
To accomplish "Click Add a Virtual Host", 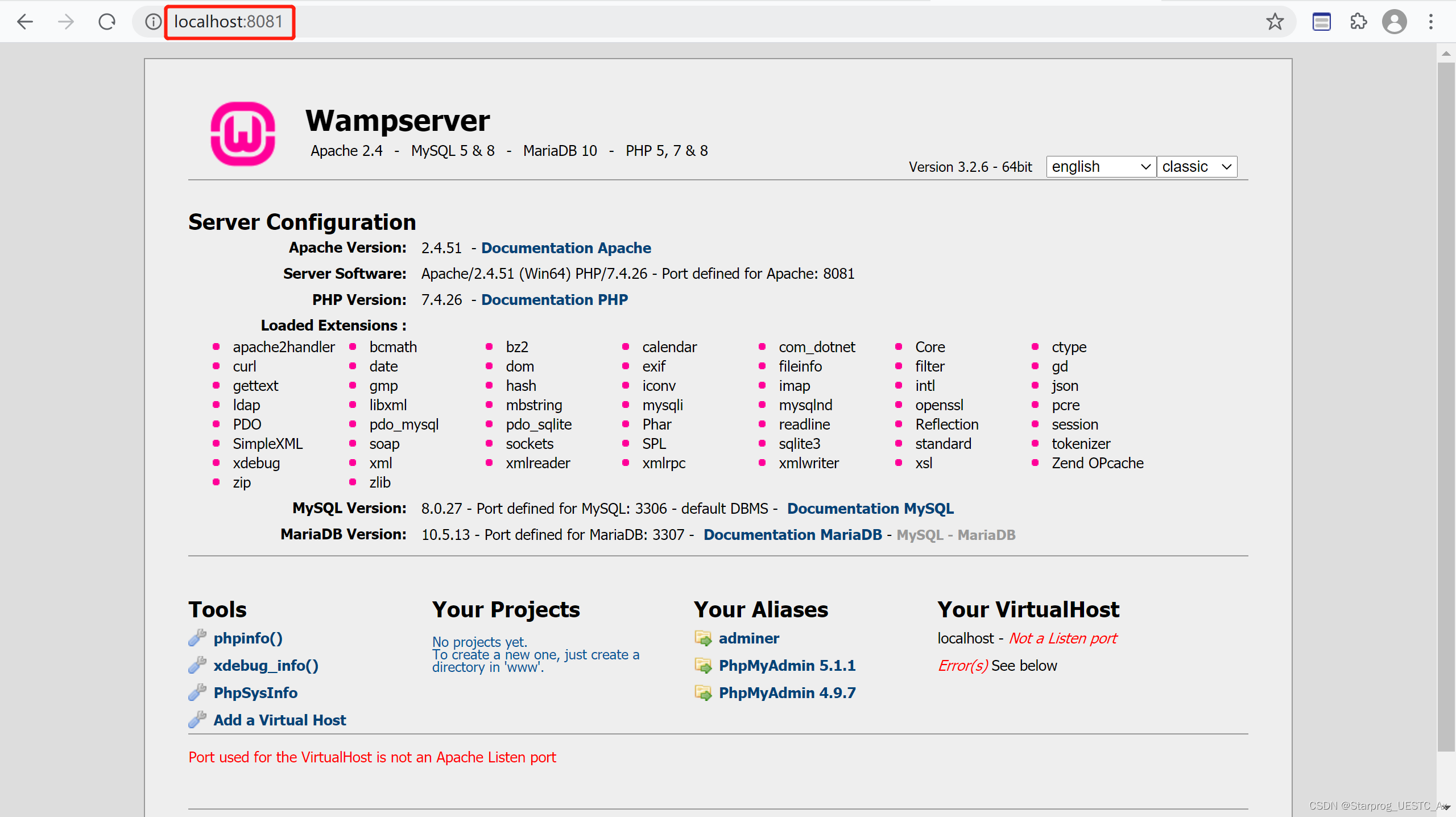I will (279, 720).
